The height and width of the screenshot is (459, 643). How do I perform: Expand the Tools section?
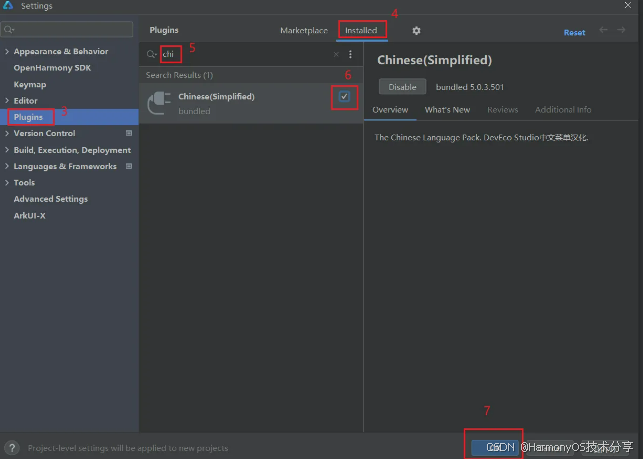(7, 183)
